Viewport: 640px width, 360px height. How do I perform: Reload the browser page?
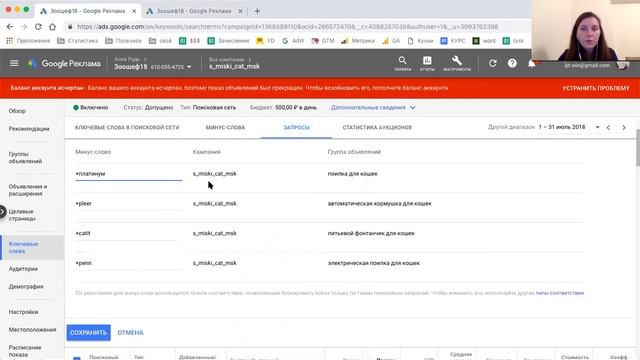(38, 27)
